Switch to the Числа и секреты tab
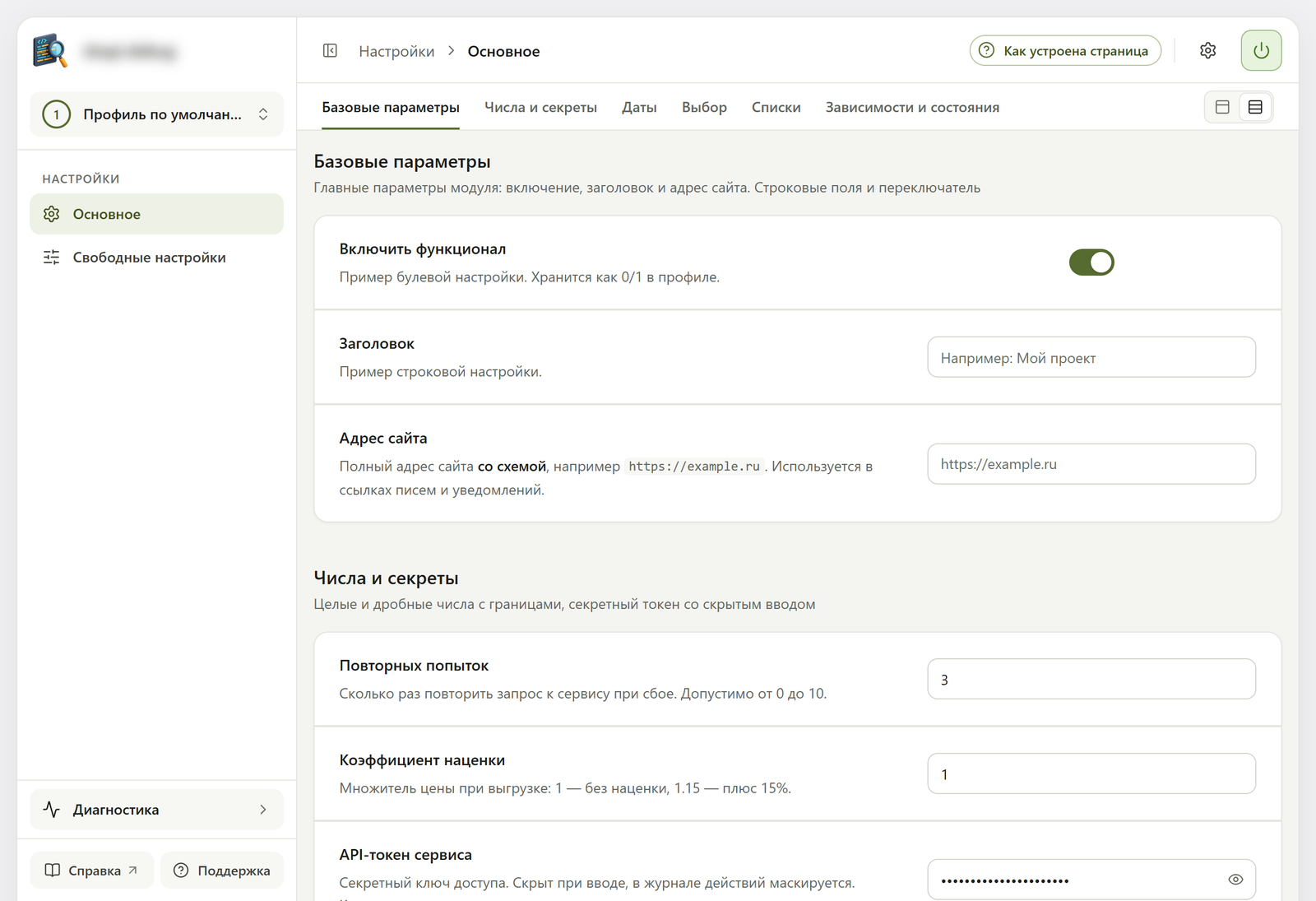This screenshot has height=901, width=1316. click(540, 108)
